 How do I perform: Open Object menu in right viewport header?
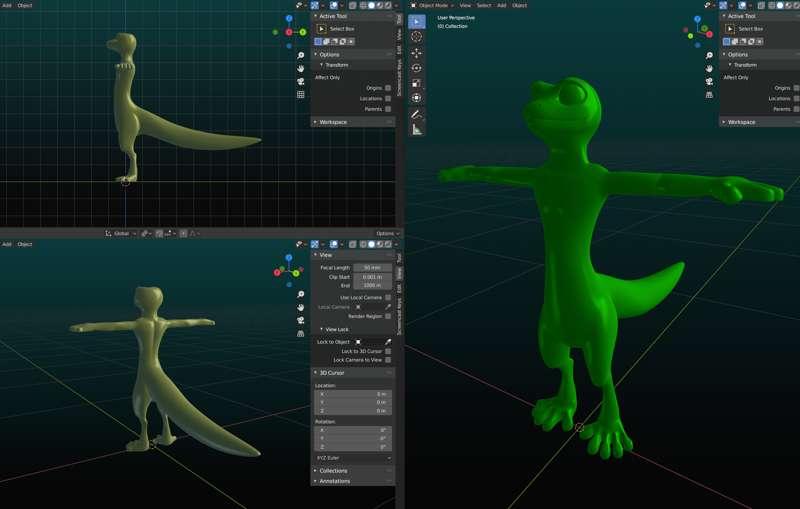[x=519, y=5]
